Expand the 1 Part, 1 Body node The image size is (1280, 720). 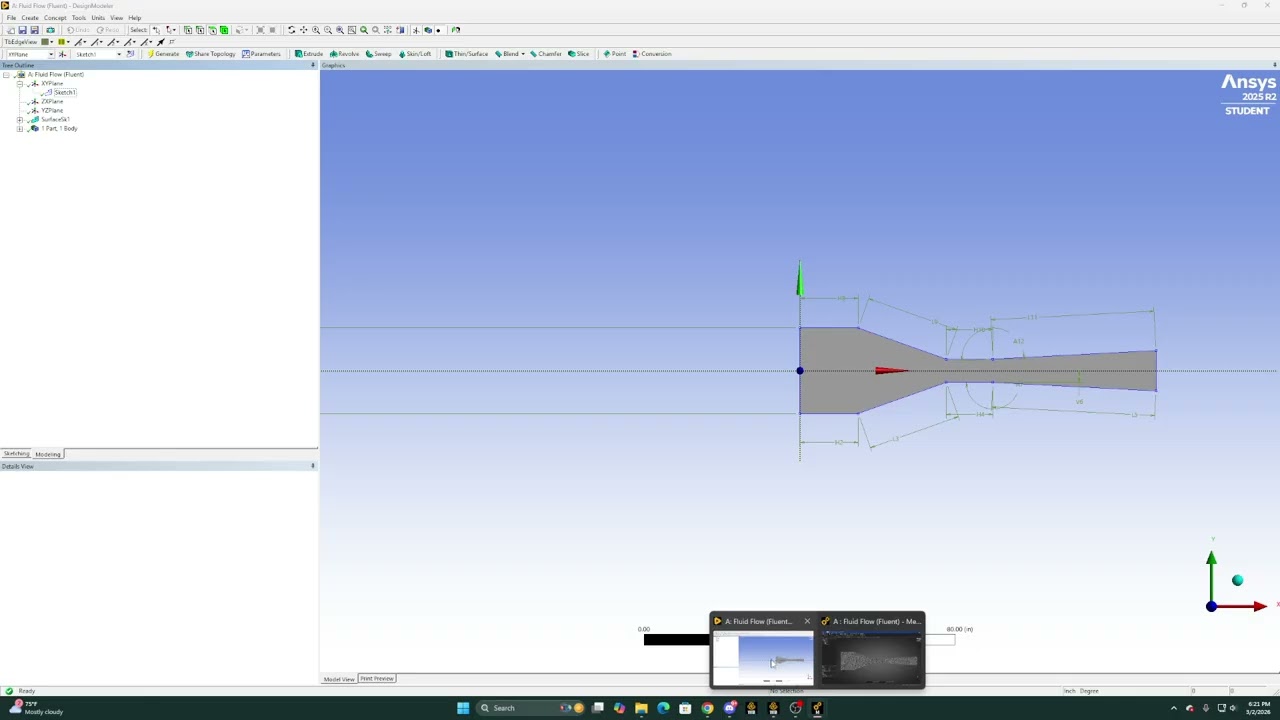[20, 129]
